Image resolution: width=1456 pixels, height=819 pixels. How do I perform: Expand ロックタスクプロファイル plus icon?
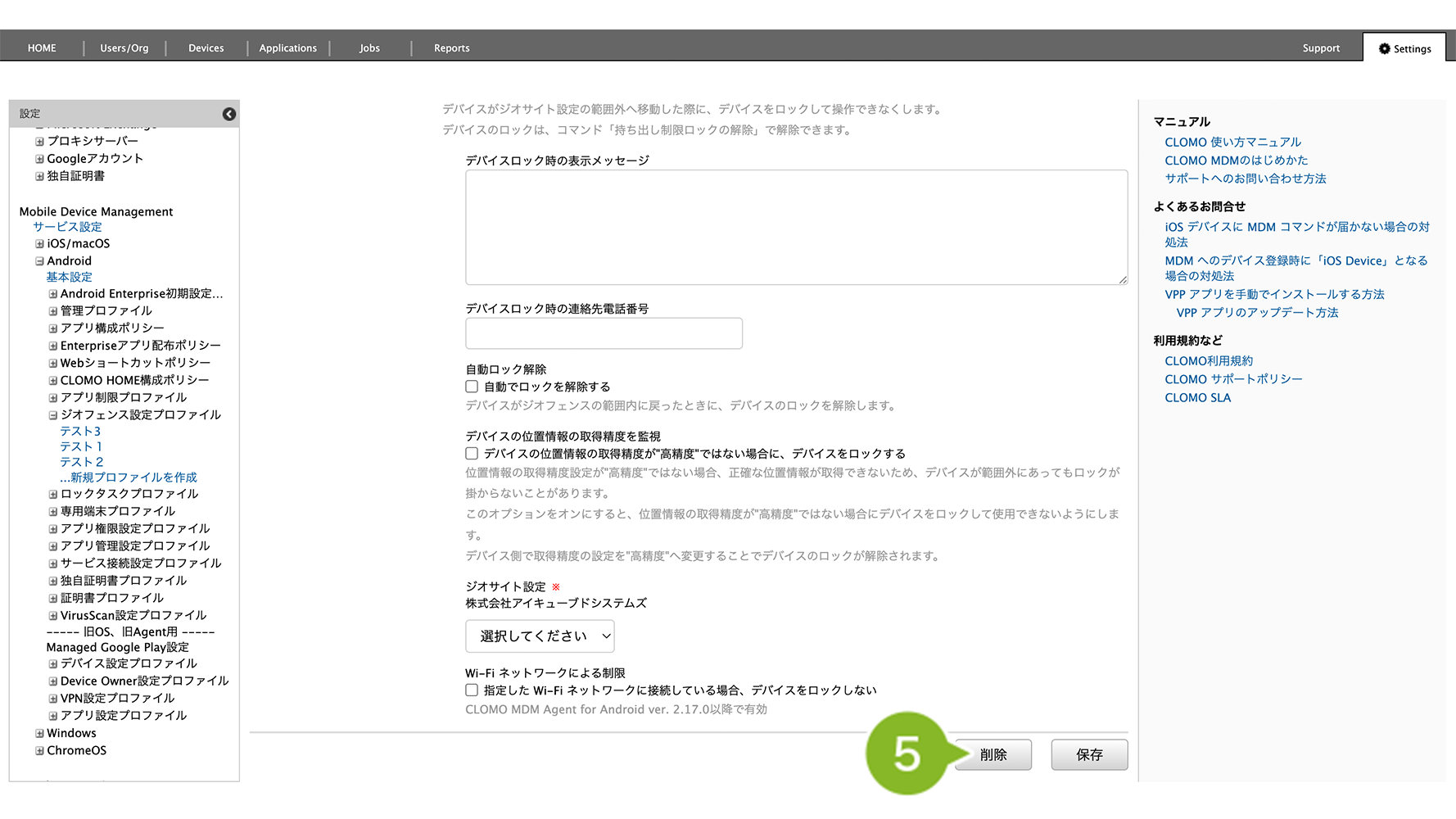(x=52, y=495)
